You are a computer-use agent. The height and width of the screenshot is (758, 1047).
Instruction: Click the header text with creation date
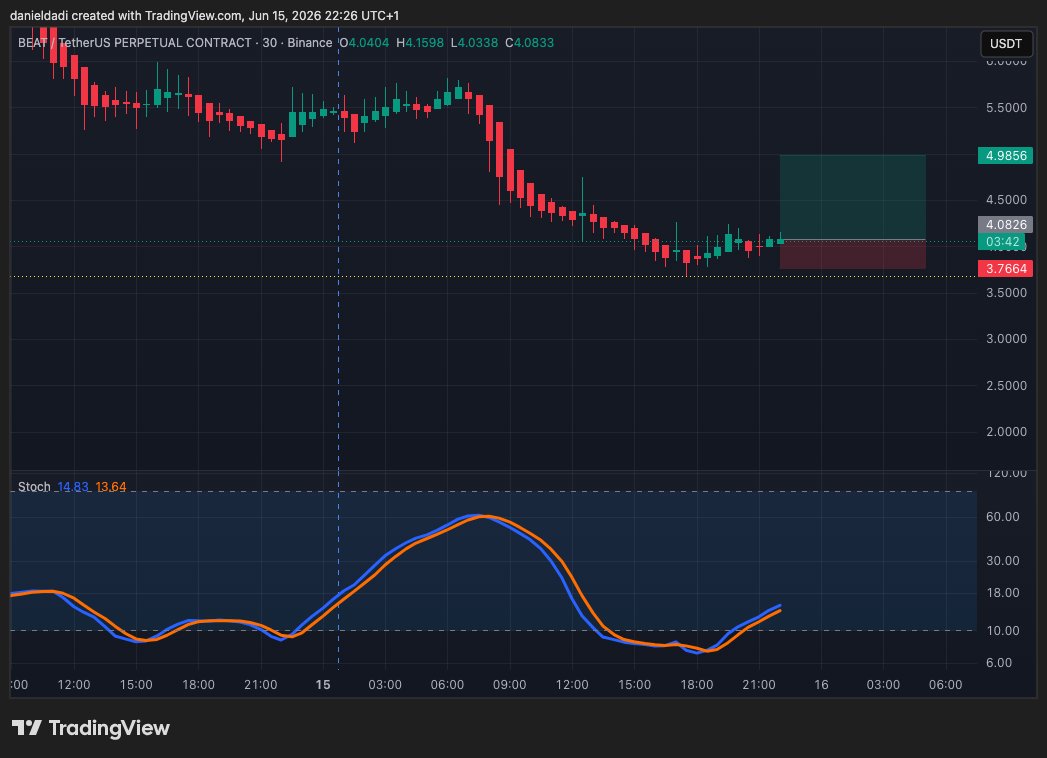click(x=204, y=15)
